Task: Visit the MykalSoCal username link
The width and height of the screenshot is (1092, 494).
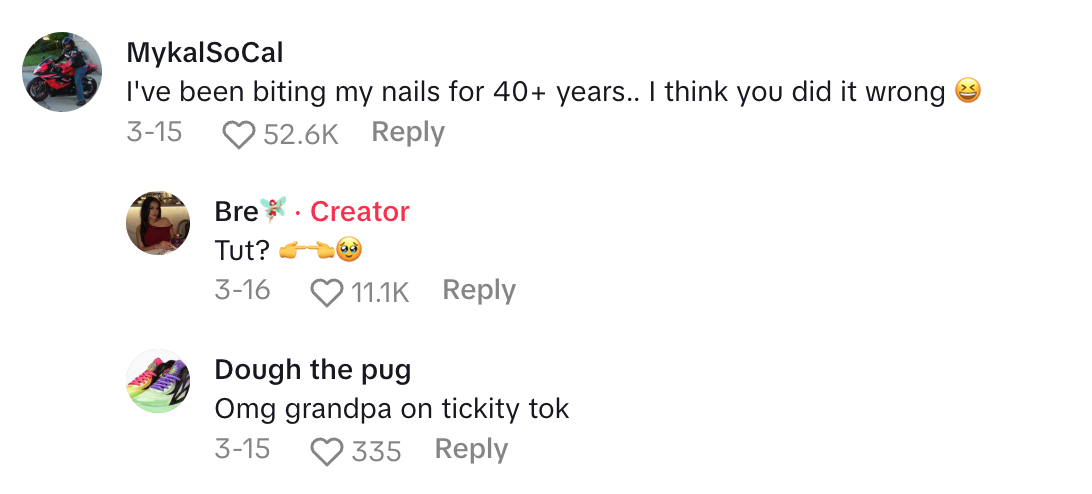Action: coord(205,52)
